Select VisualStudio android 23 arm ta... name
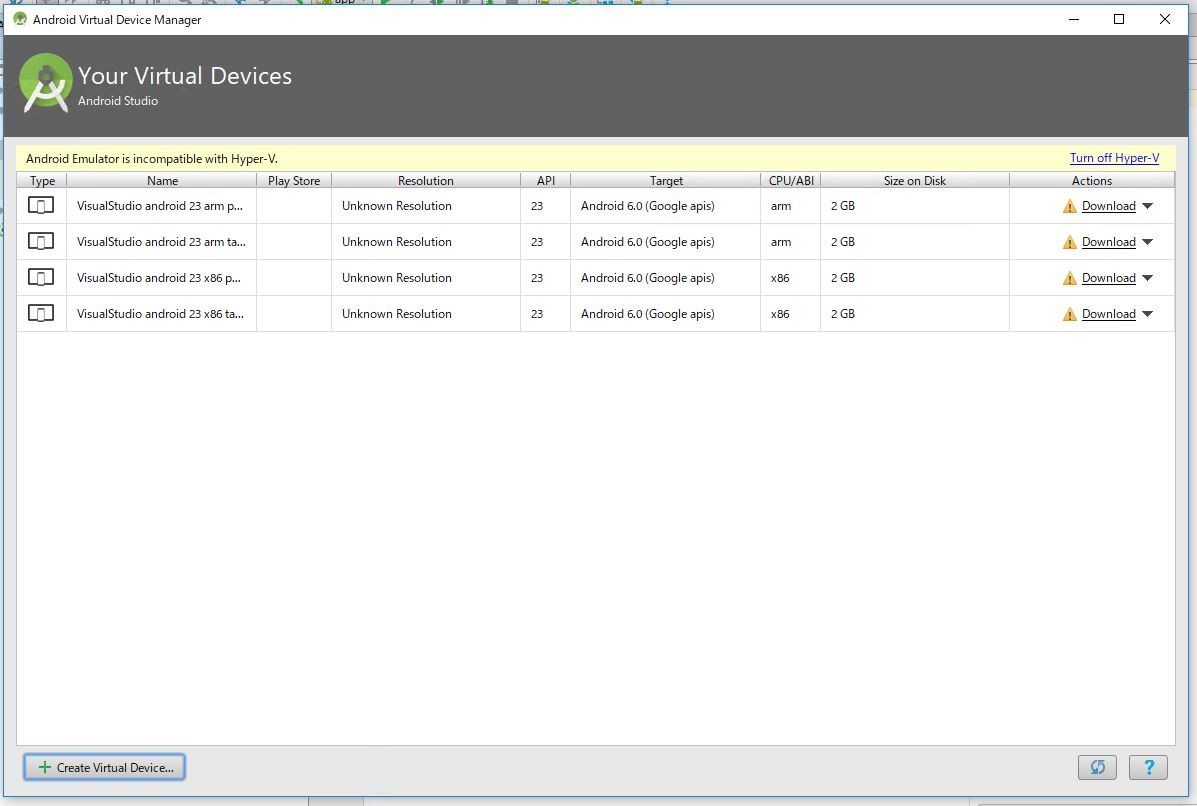Viewport: 1197px width, 806px height. point(161,242)
